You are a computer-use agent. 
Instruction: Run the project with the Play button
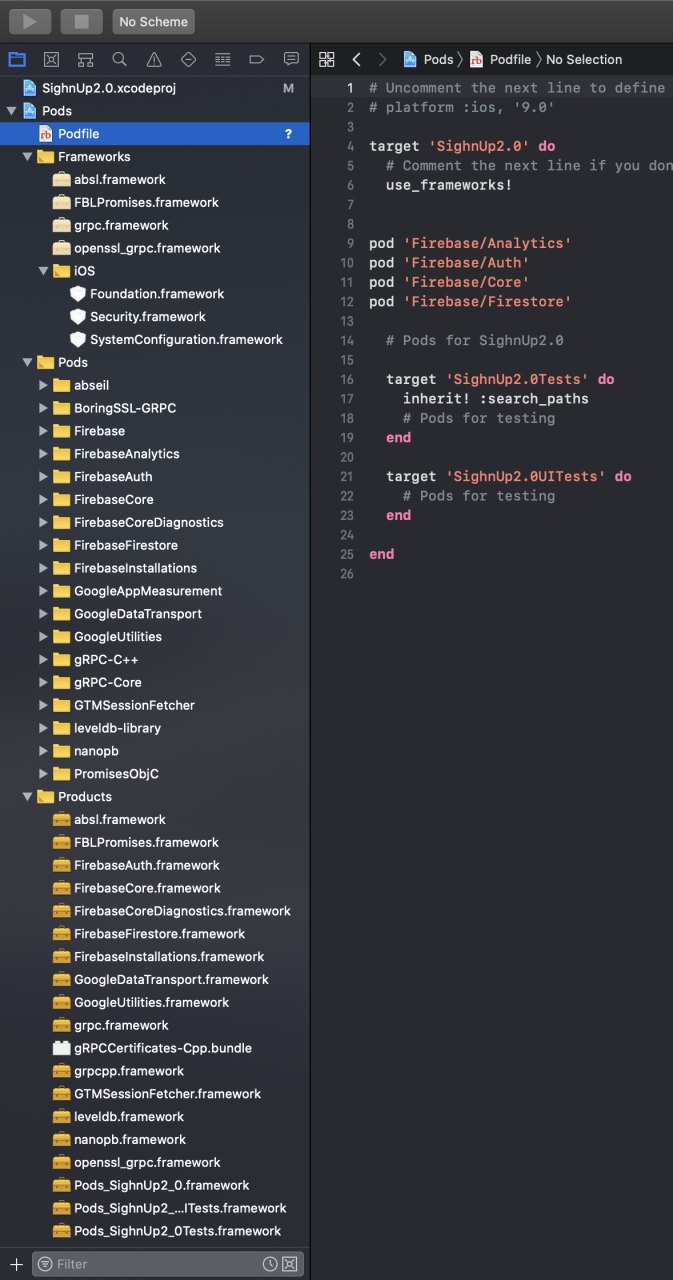(30, 21)
